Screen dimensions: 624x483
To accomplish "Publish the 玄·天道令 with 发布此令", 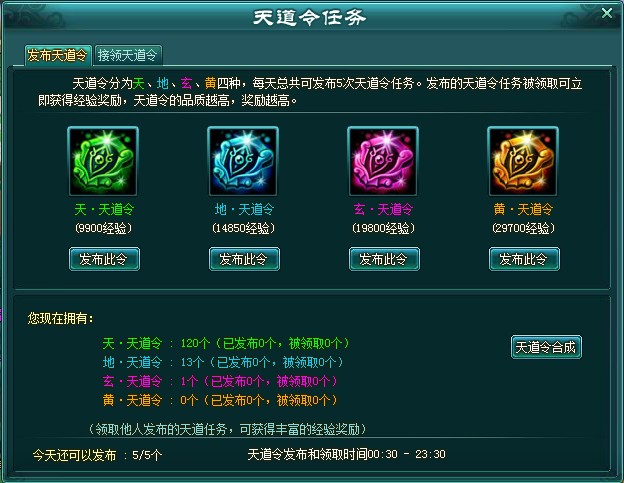I will tap(384, 259).
